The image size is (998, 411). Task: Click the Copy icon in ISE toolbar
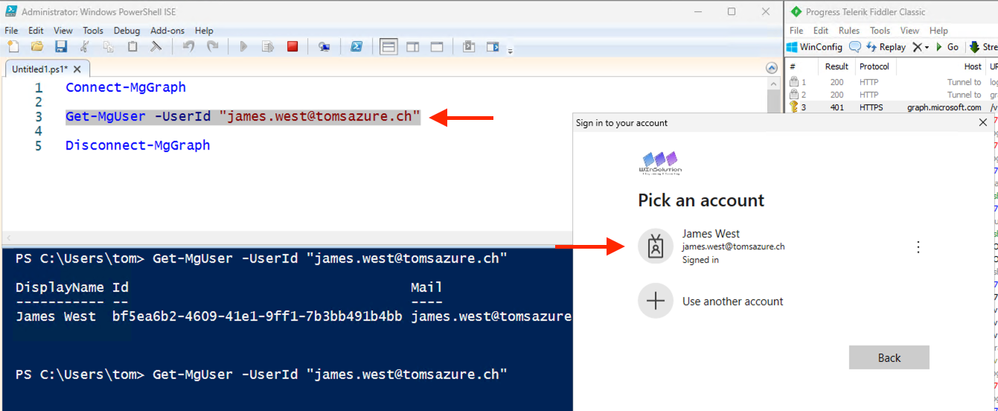point(109,46)
